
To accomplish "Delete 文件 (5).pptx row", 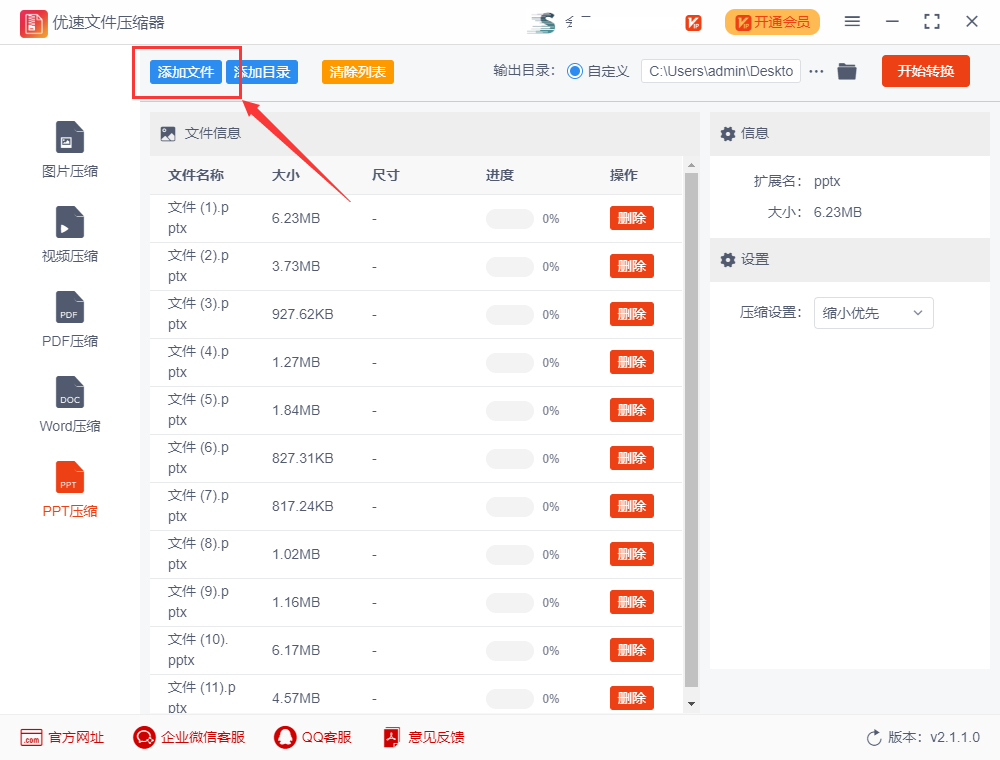I will pos(632,410).
